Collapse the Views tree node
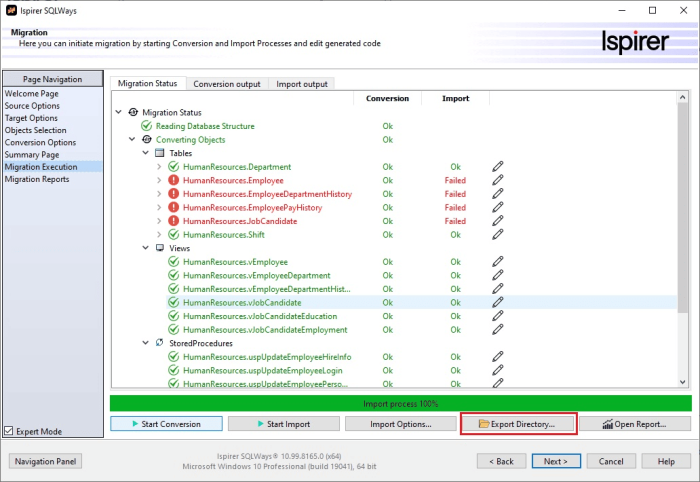The width and height of the screenshot is (700, 482). (x=146, y=248)
